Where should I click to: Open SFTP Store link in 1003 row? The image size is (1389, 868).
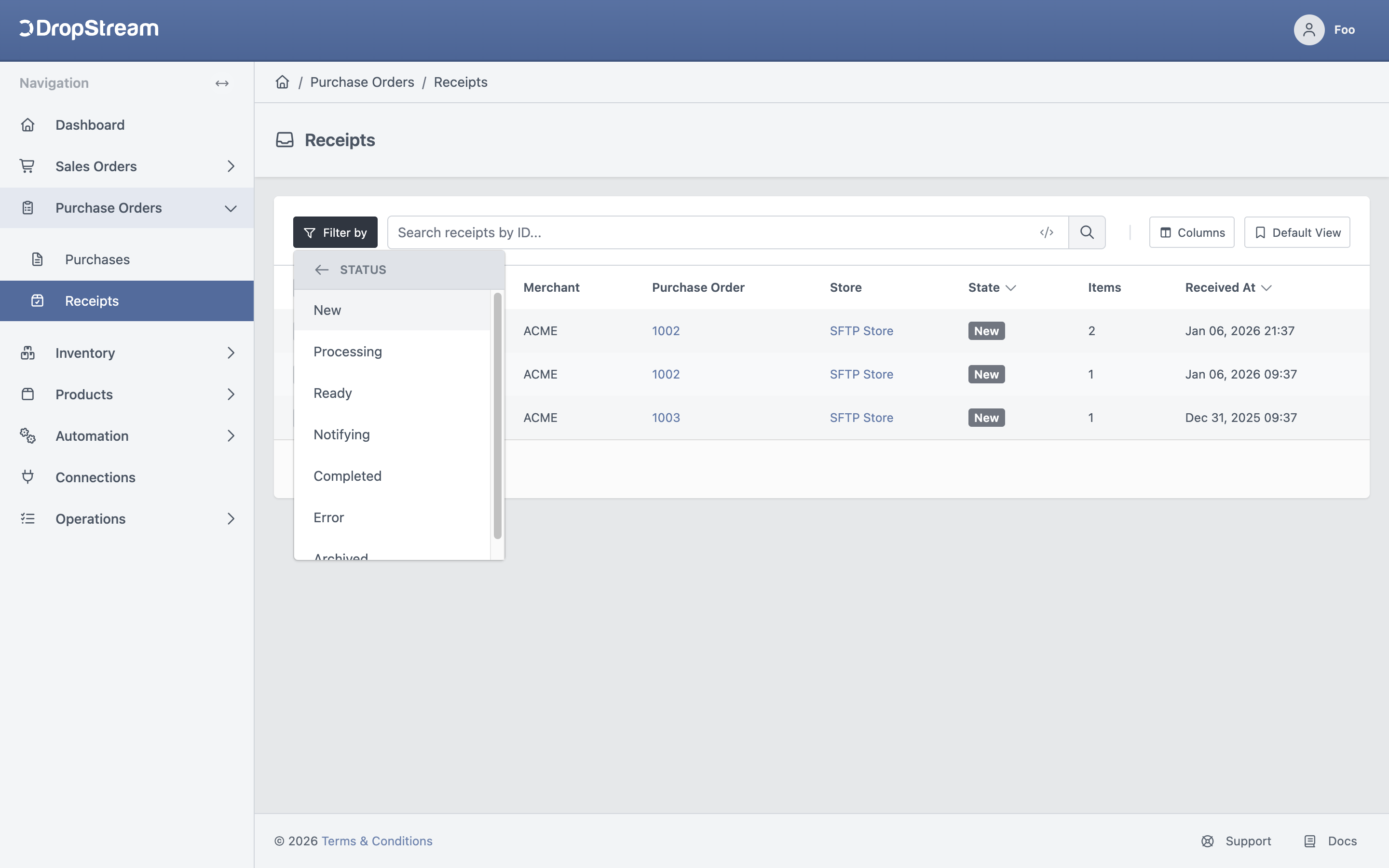click(861, 417)
